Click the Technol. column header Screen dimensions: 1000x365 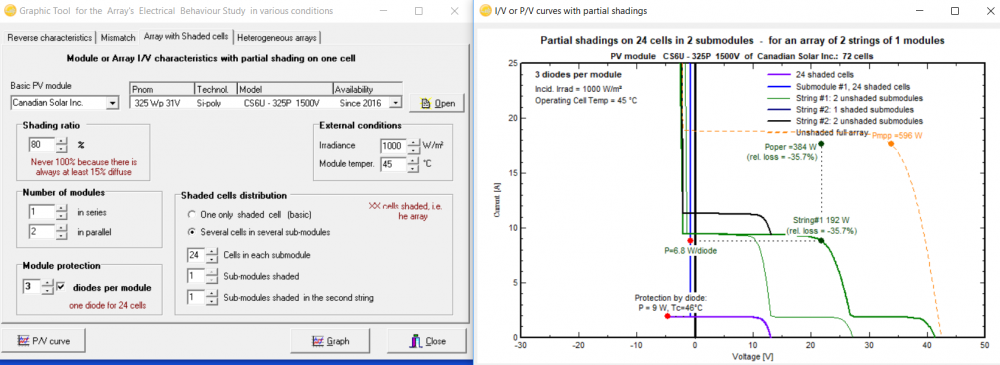click(x=216, y=89)
